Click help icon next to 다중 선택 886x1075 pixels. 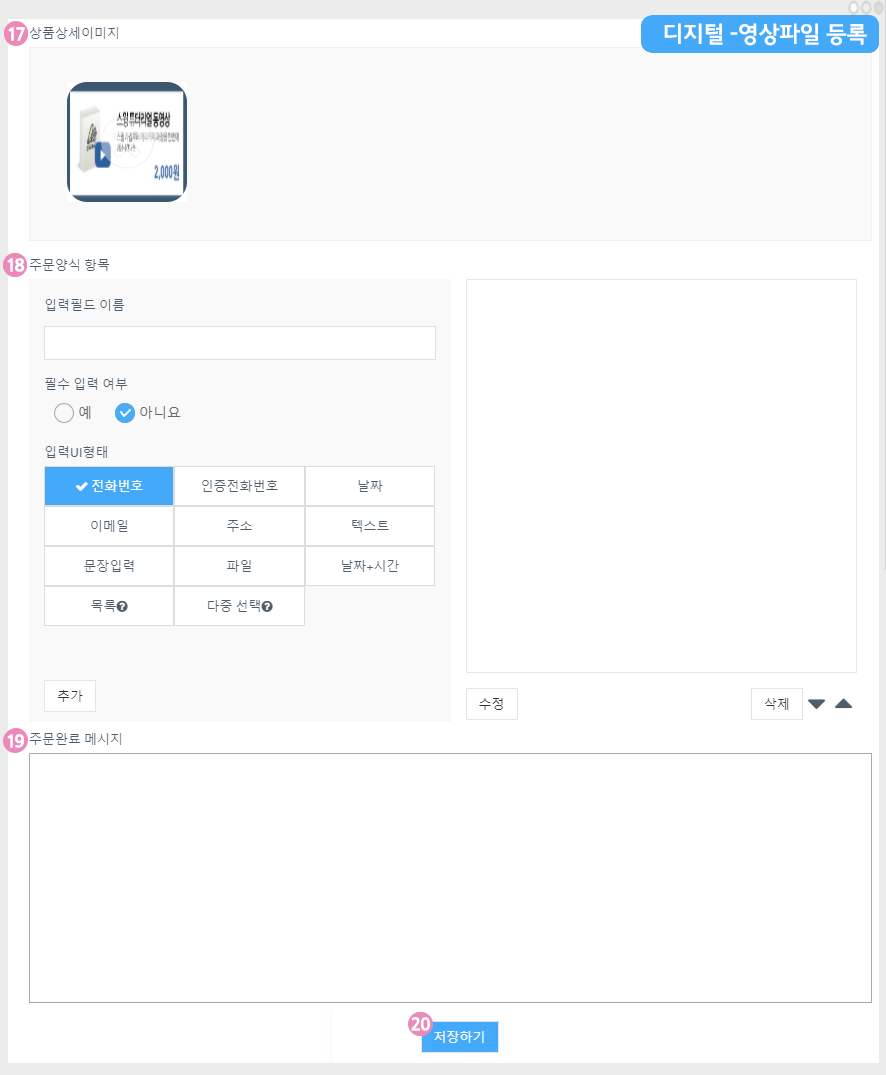(267, 606)
